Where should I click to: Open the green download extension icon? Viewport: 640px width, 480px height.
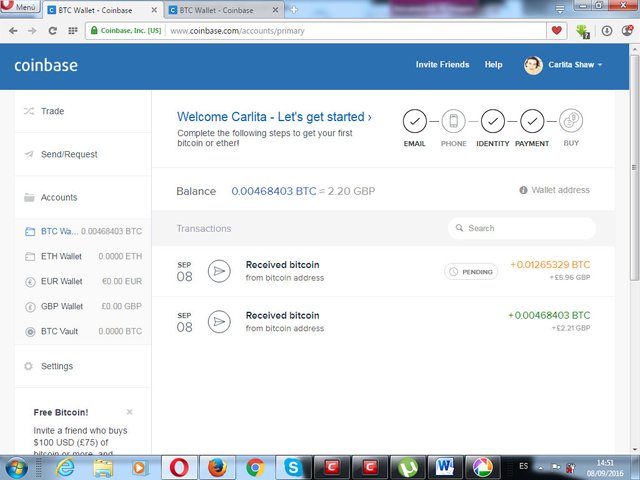click(582, 31)
